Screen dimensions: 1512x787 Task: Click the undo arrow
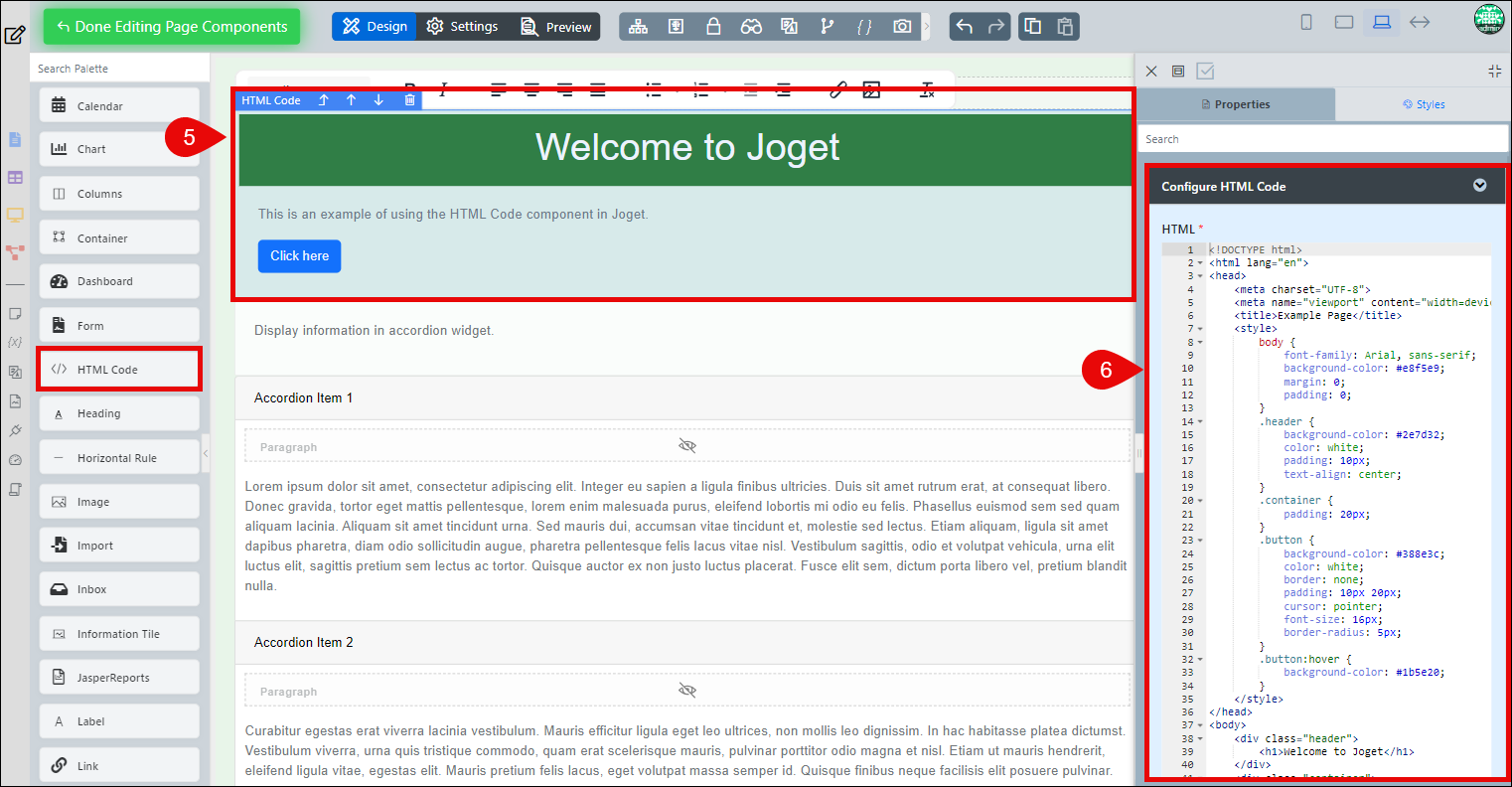coord(965,27)
